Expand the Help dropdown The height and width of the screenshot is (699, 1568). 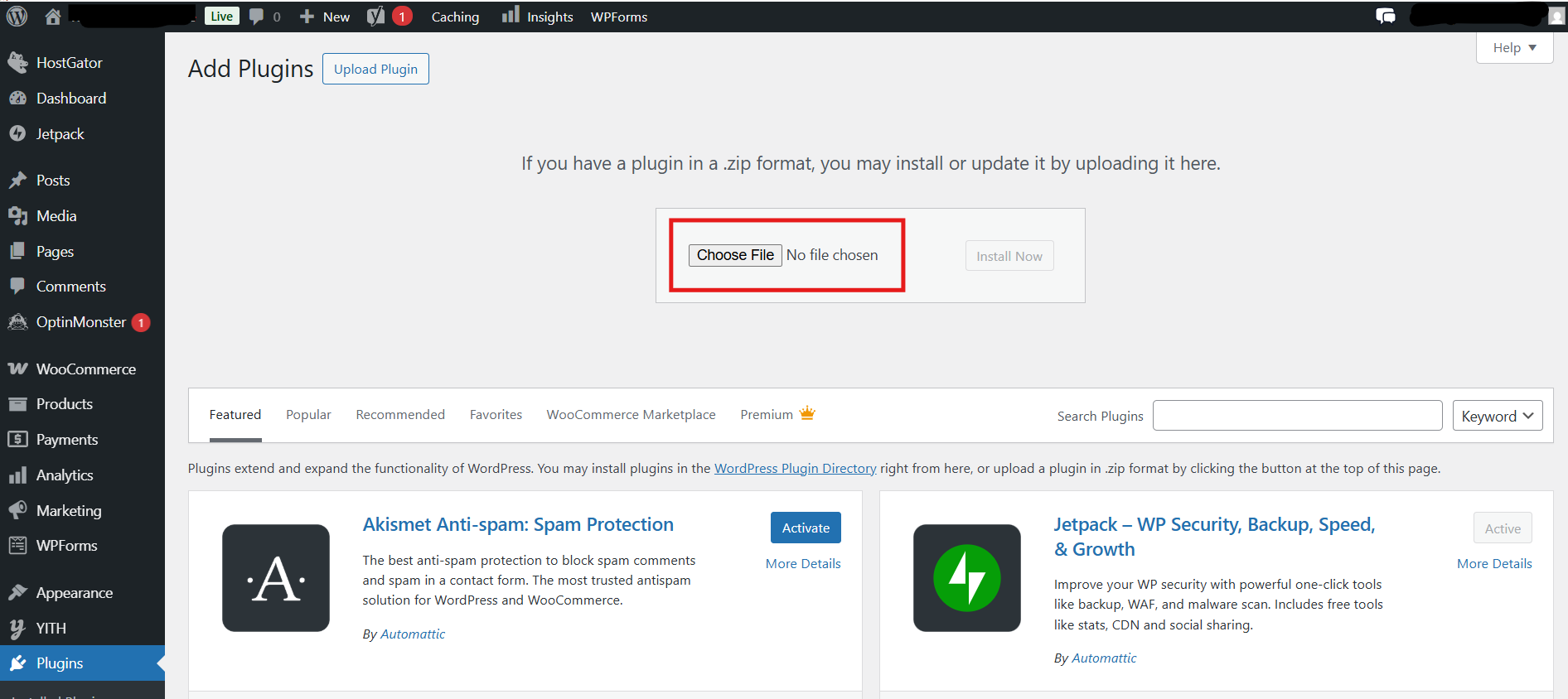click(1514, 48)
